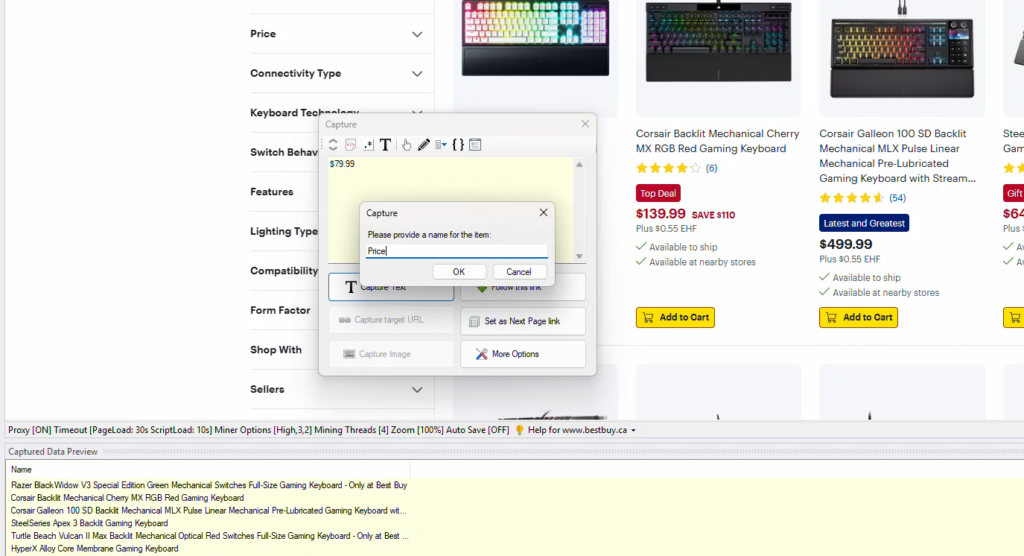Click the $499.99 price text

click(x=846, y=244)
